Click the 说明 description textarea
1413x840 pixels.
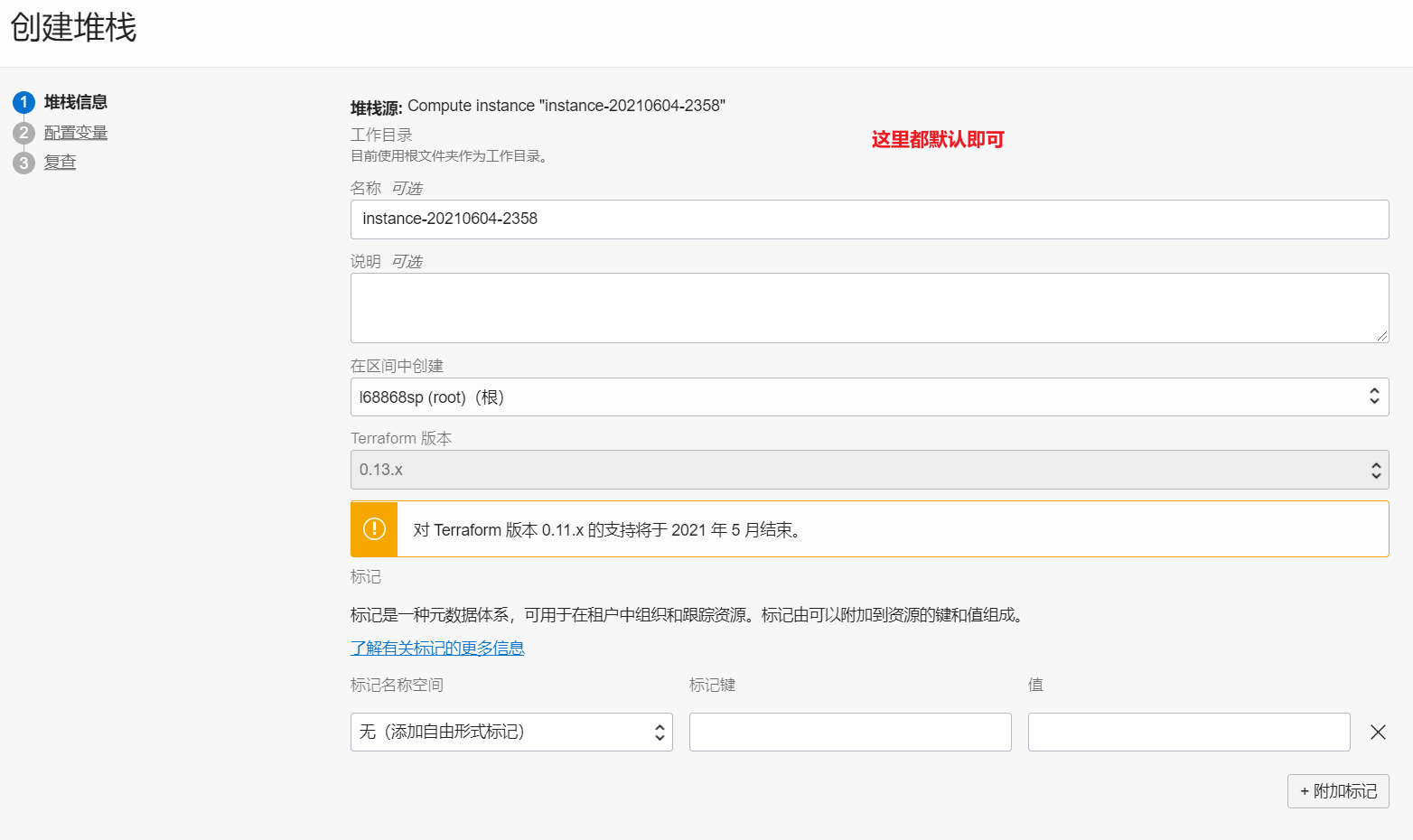[x=869, y=307]
